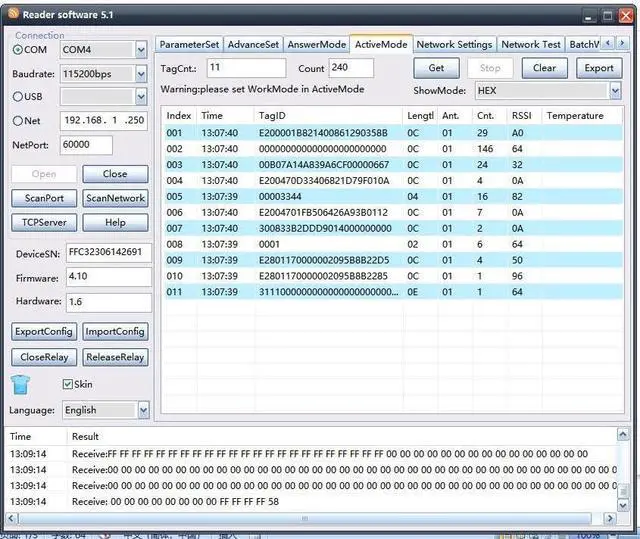Image resolution: width=640 pixels, height=539 pixels.
Task: Expand the Language English dropdown
Action: [x=143, y=410]
